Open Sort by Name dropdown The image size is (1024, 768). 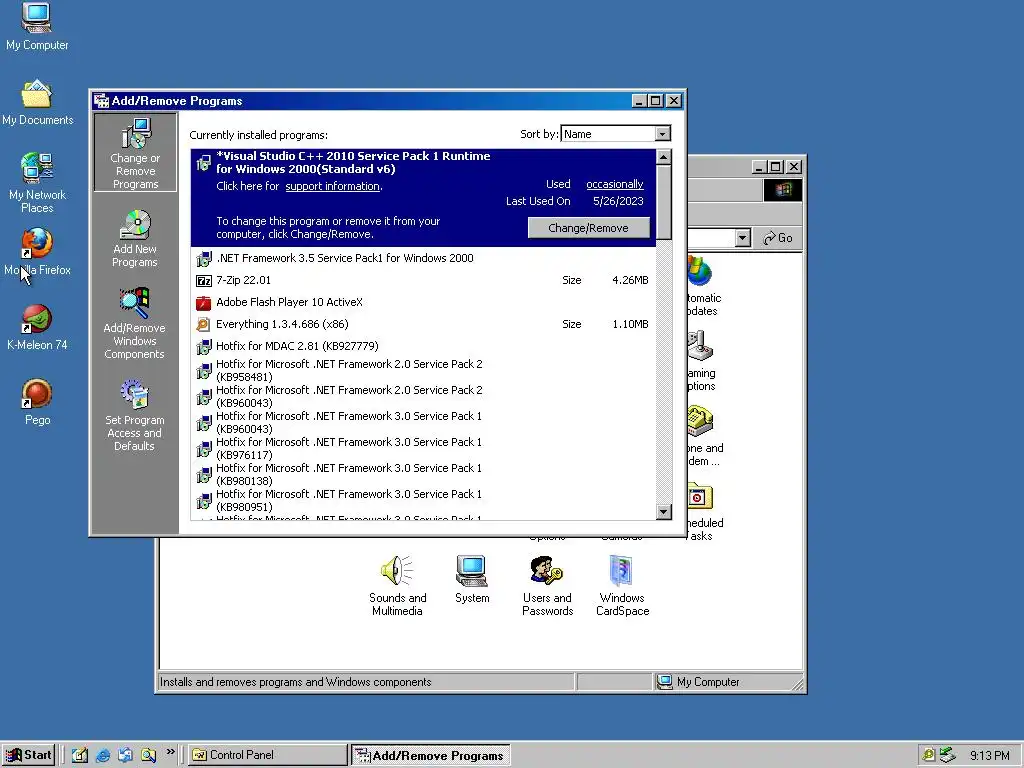point(662,134)
